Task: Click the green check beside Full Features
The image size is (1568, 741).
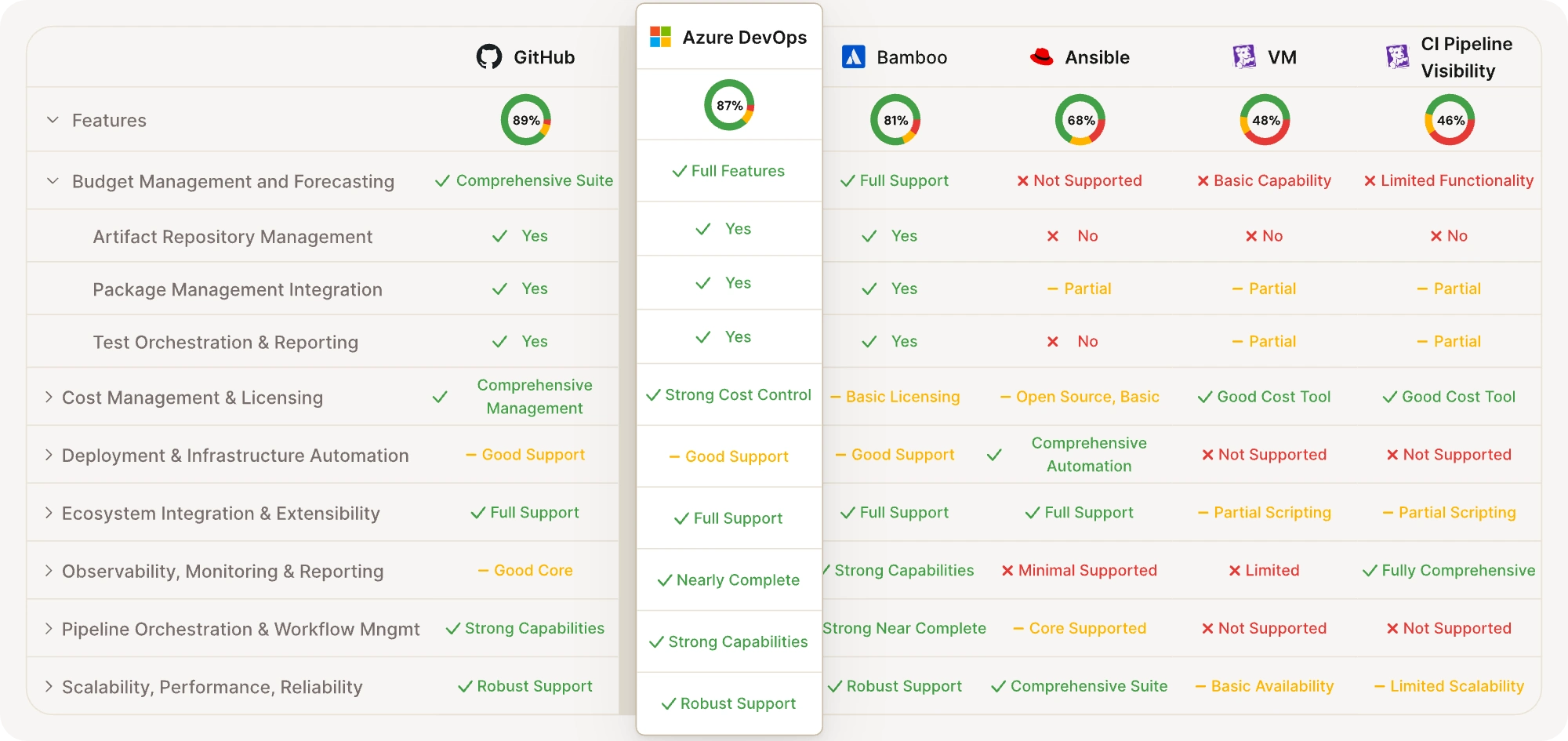Action: tap(677, 170)
